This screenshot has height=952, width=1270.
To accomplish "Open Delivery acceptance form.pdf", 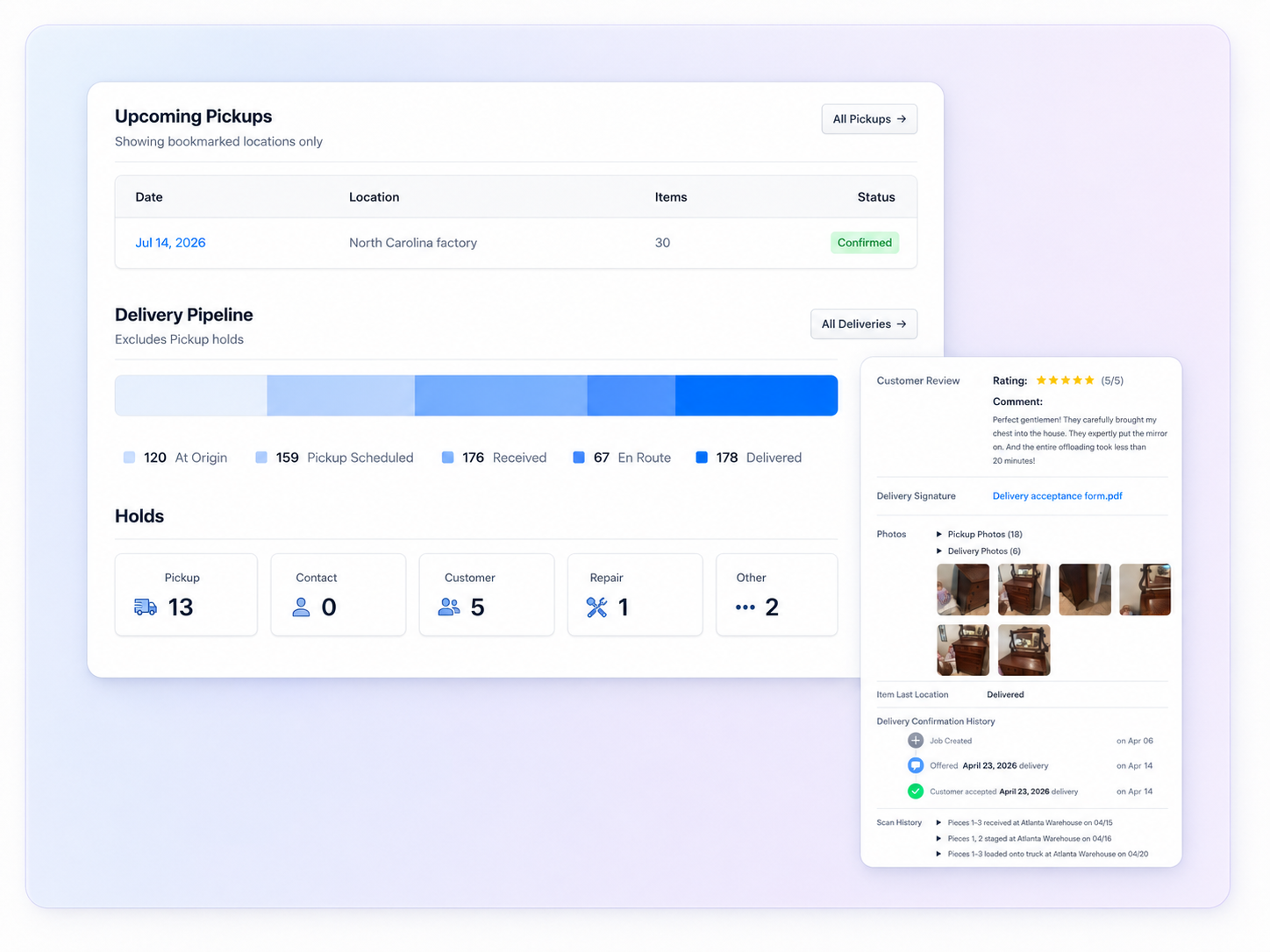I will point(1057,496).
